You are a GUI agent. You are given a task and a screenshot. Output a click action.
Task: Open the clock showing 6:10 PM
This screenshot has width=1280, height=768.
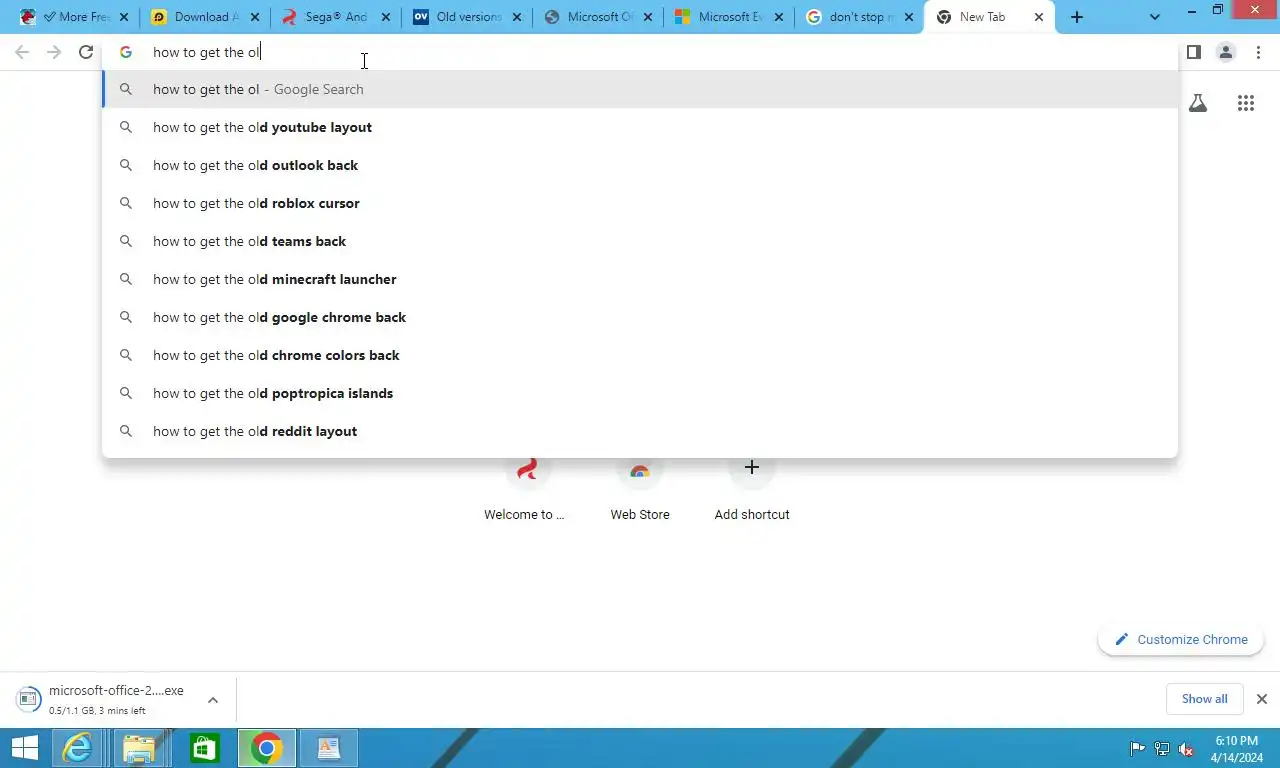[1237, 749]
